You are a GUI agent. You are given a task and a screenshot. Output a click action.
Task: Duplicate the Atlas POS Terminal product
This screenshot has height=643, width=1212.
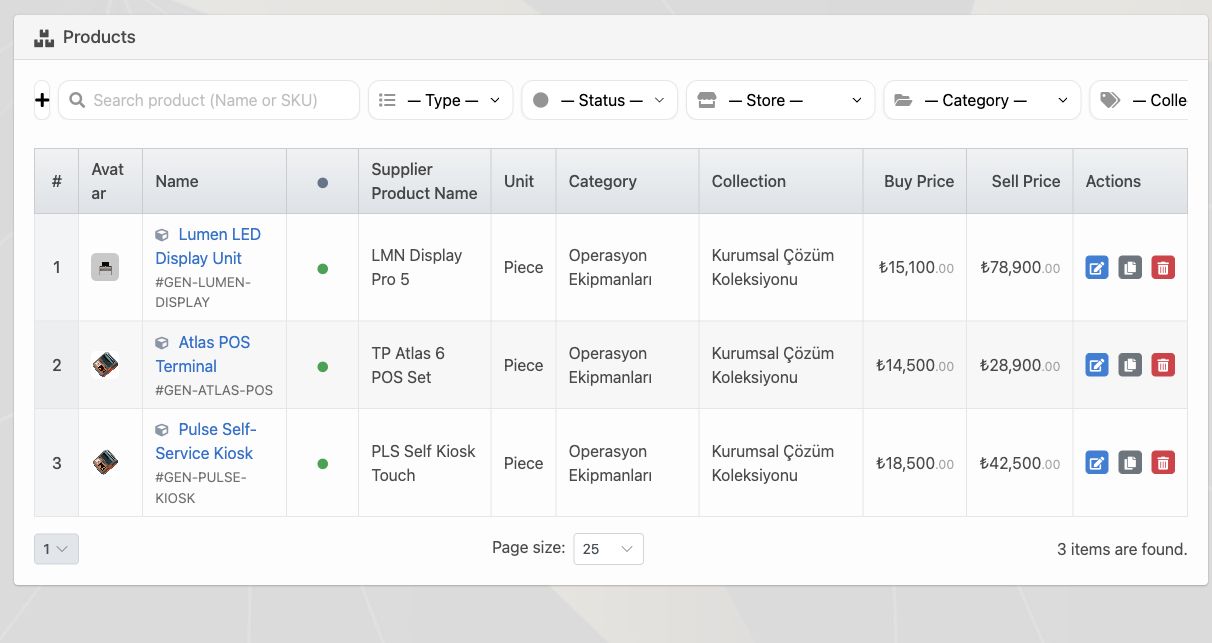click(1130, 365)
